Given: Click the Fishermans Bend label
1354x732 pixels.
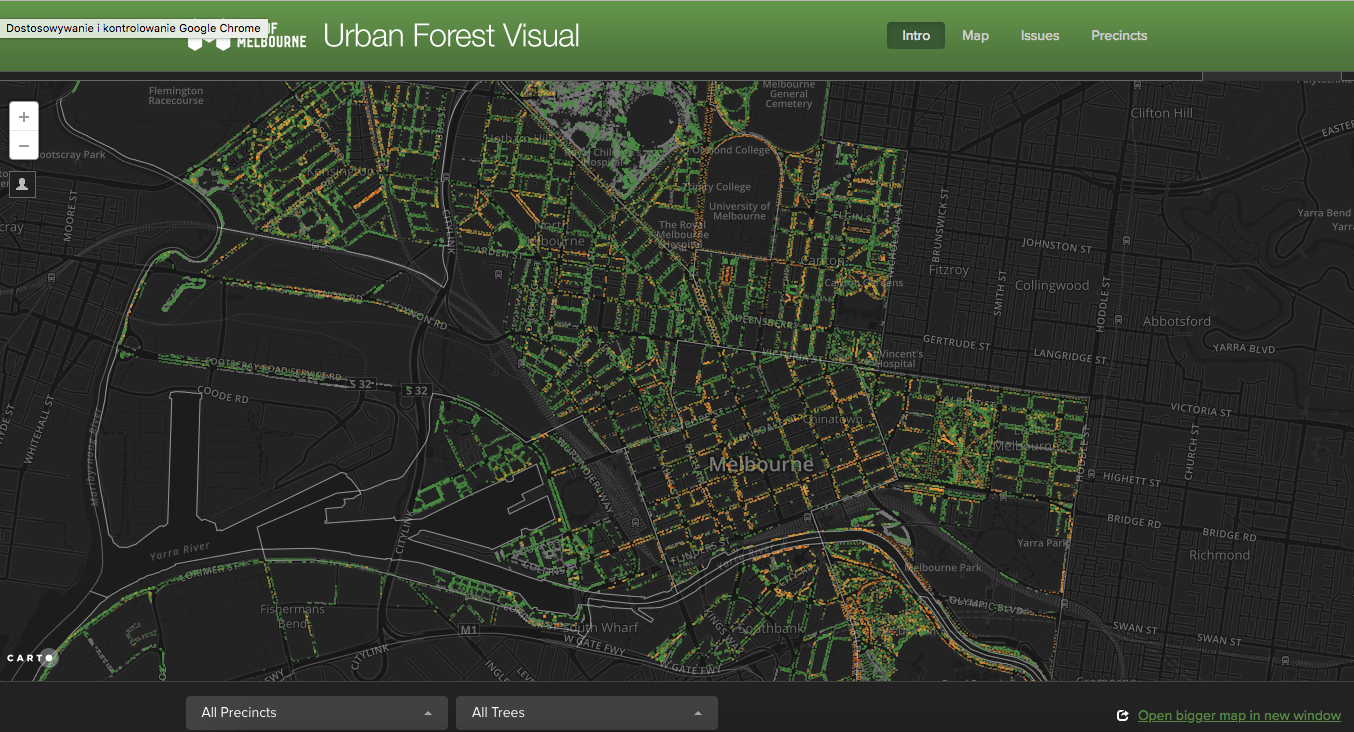Looking at the screenshot, I should click(x=292, y=616).
